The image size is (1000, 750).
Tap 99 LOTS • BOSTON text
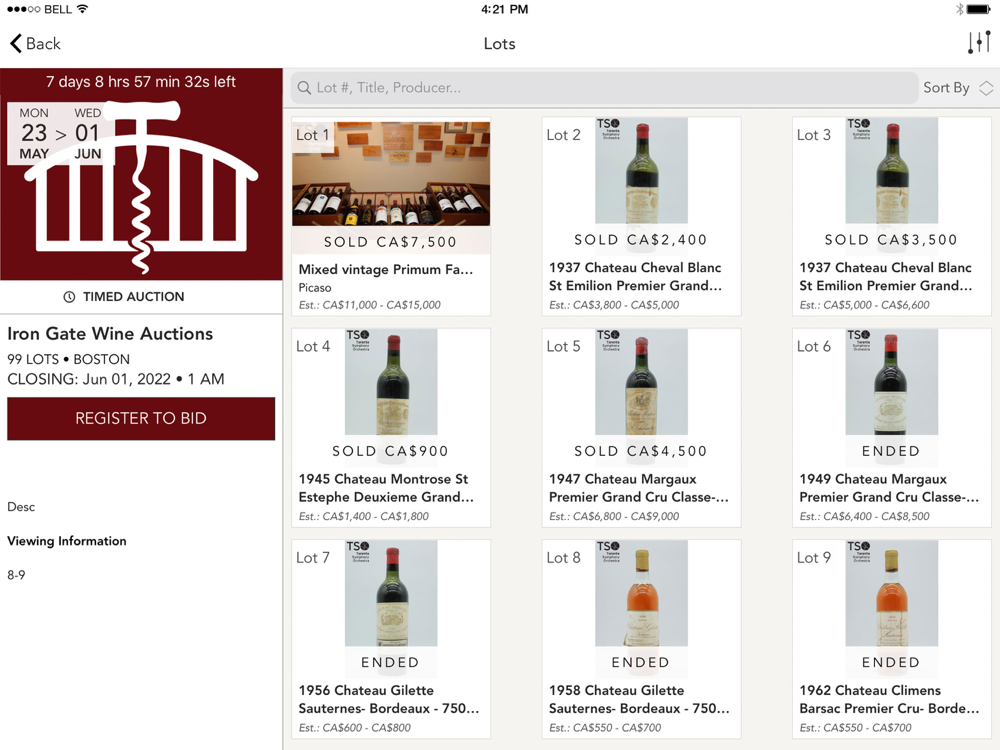(68, 359)
